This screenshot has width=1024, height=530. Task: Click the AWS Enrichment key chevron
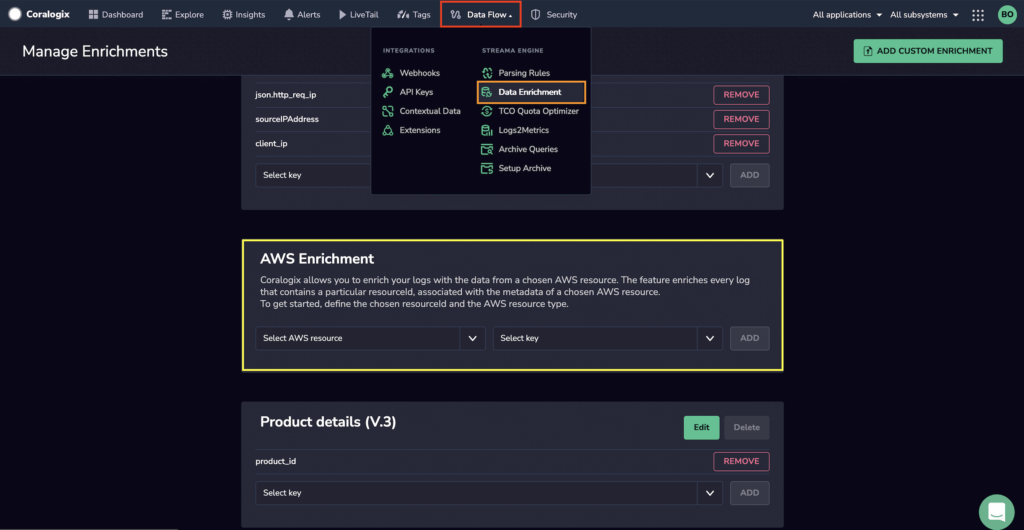pyautogui.click(x=710, y=338)
